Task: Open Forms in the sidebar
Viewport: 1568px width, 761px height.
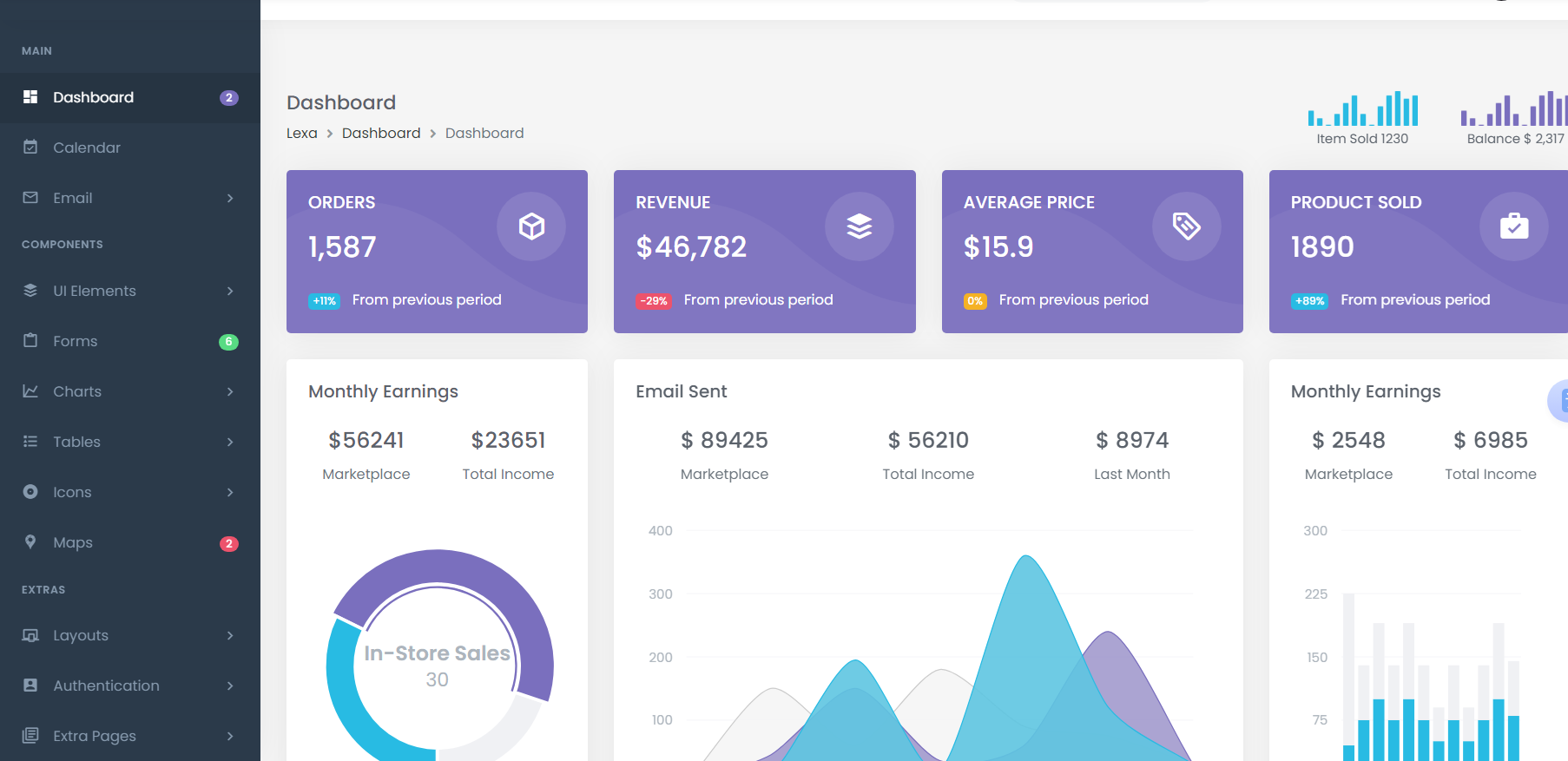Action: pos(76,341)
